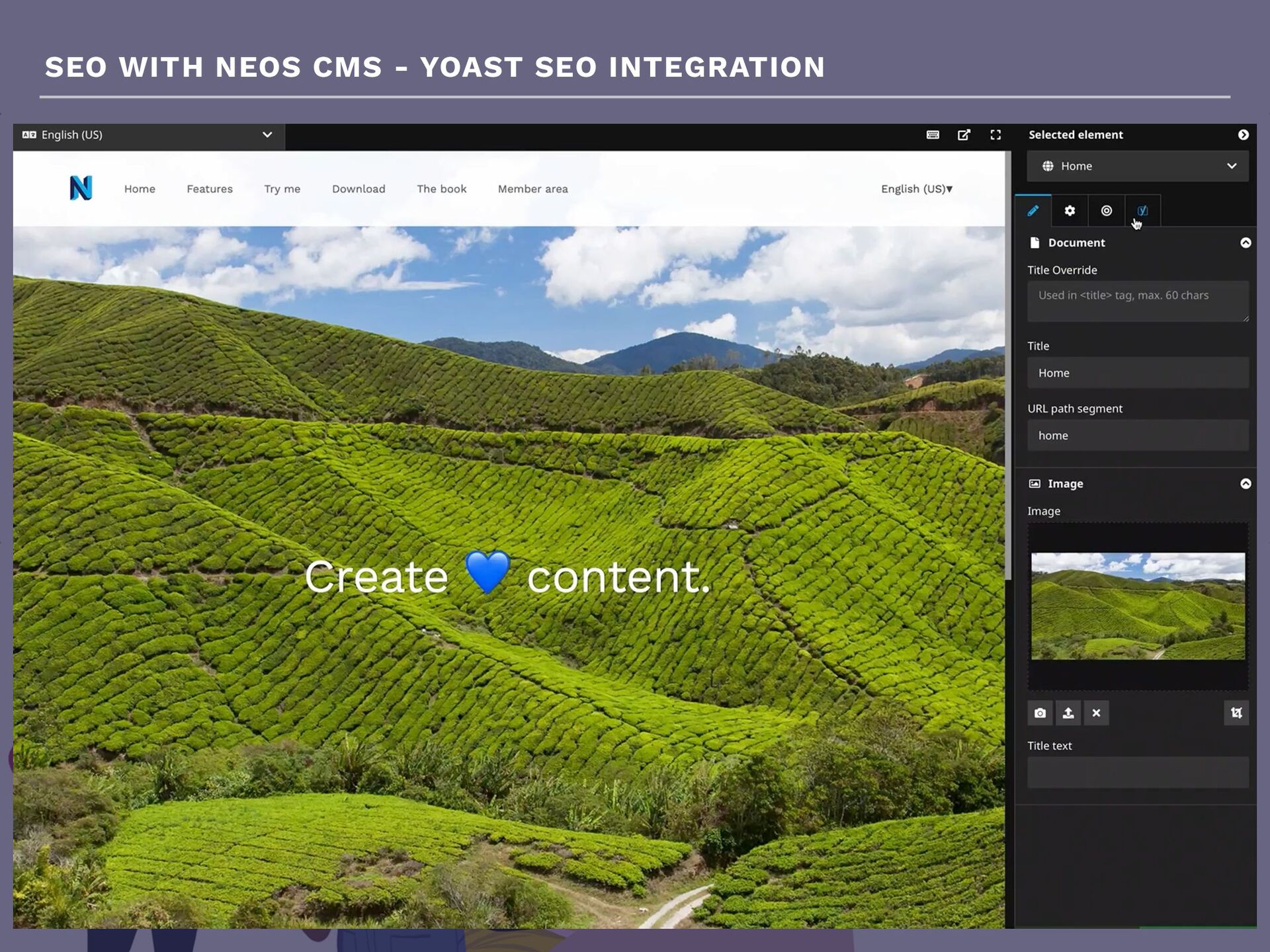Switch to the pencil general properties tab
The image size is (1270, 952).
[x=1033, y=211]
